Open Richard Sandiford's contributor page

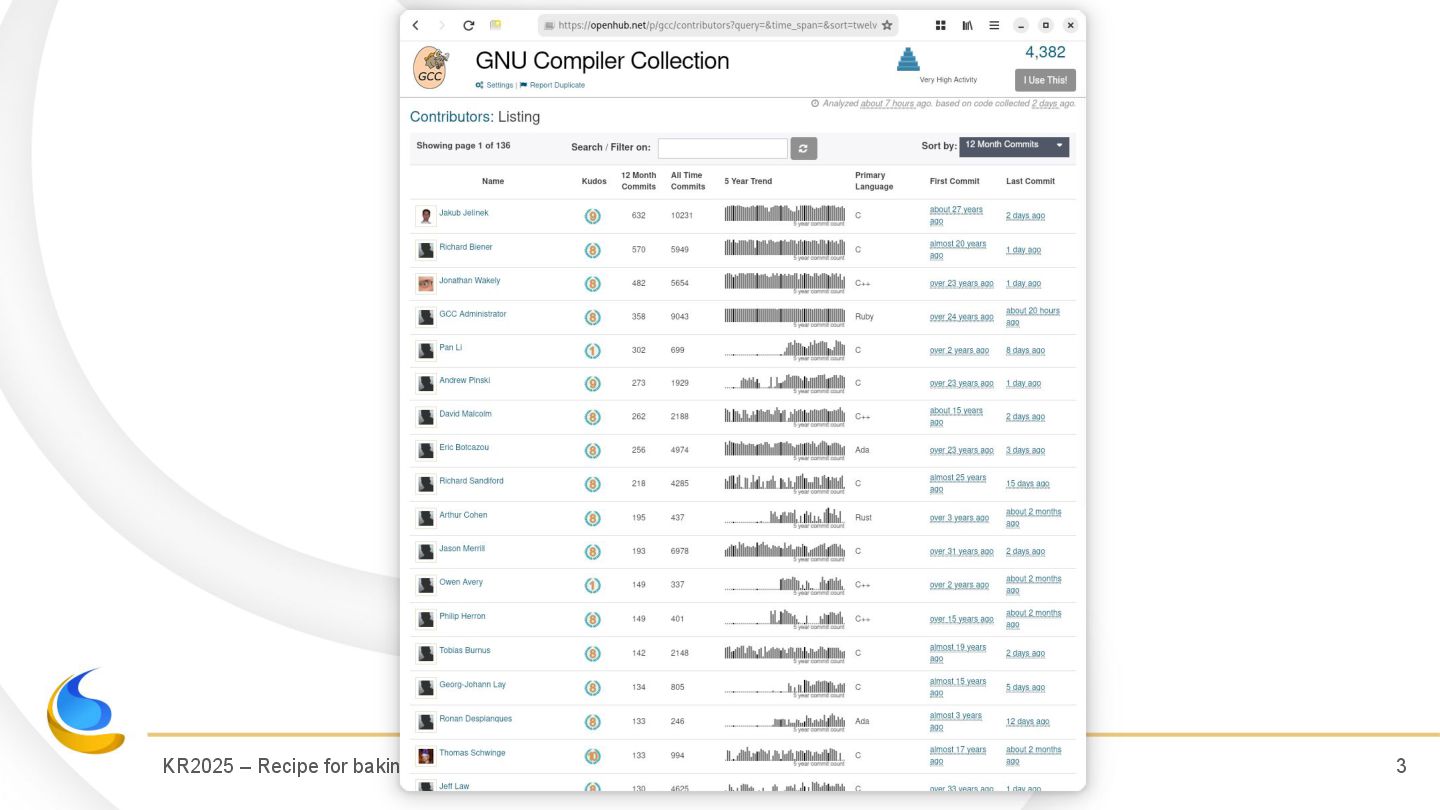pos(471,481)
